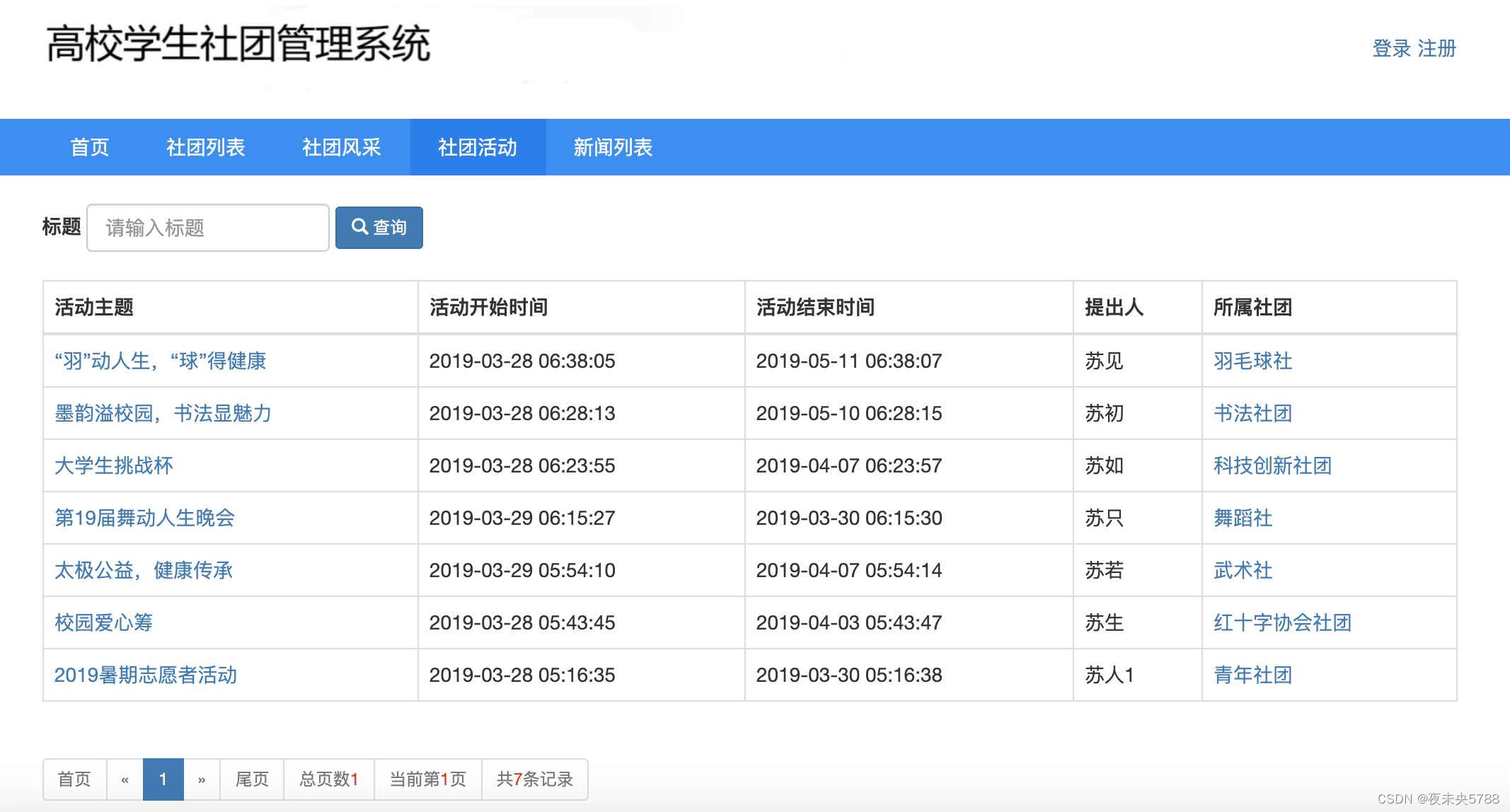
Task: Open the 红十字协会社团 club link
Action: [1282, 622]
